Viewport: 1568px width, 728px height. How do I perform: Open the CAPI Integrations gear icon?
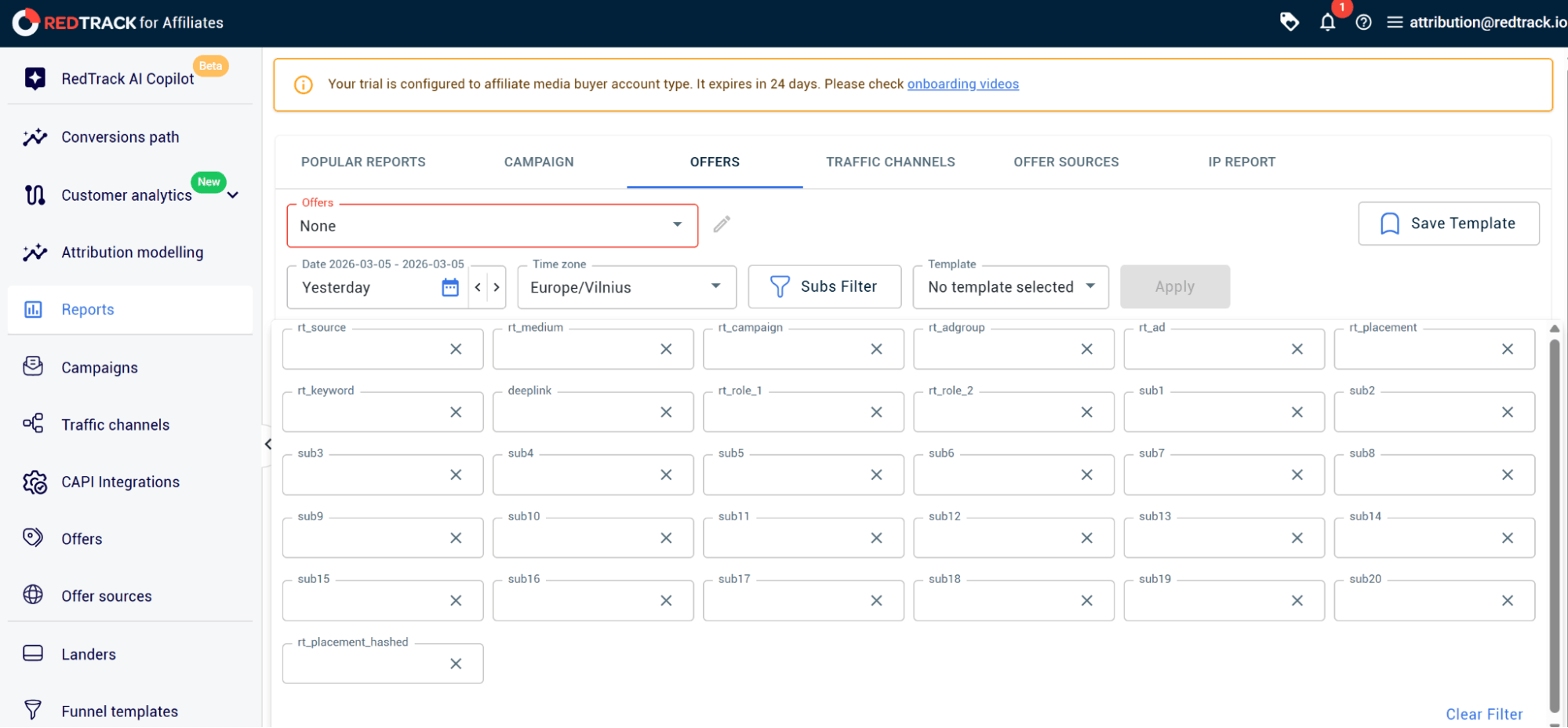point(35,482)
